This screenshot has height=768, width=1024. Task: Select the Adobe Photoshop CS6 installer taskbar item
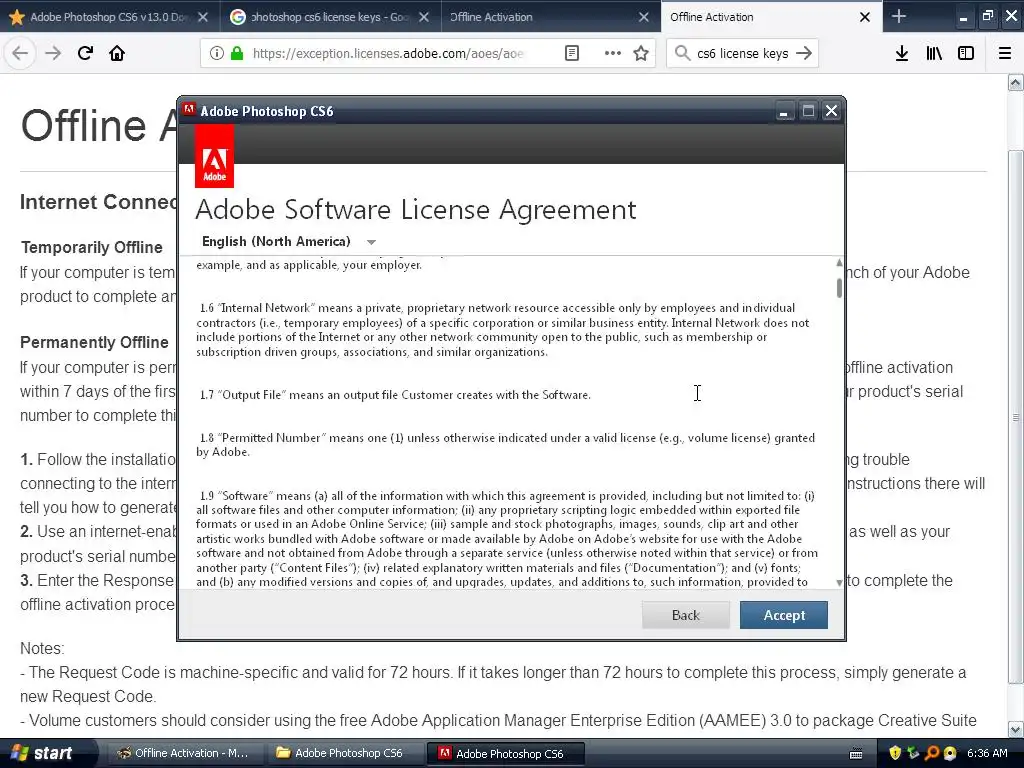(x=505, y=753)
